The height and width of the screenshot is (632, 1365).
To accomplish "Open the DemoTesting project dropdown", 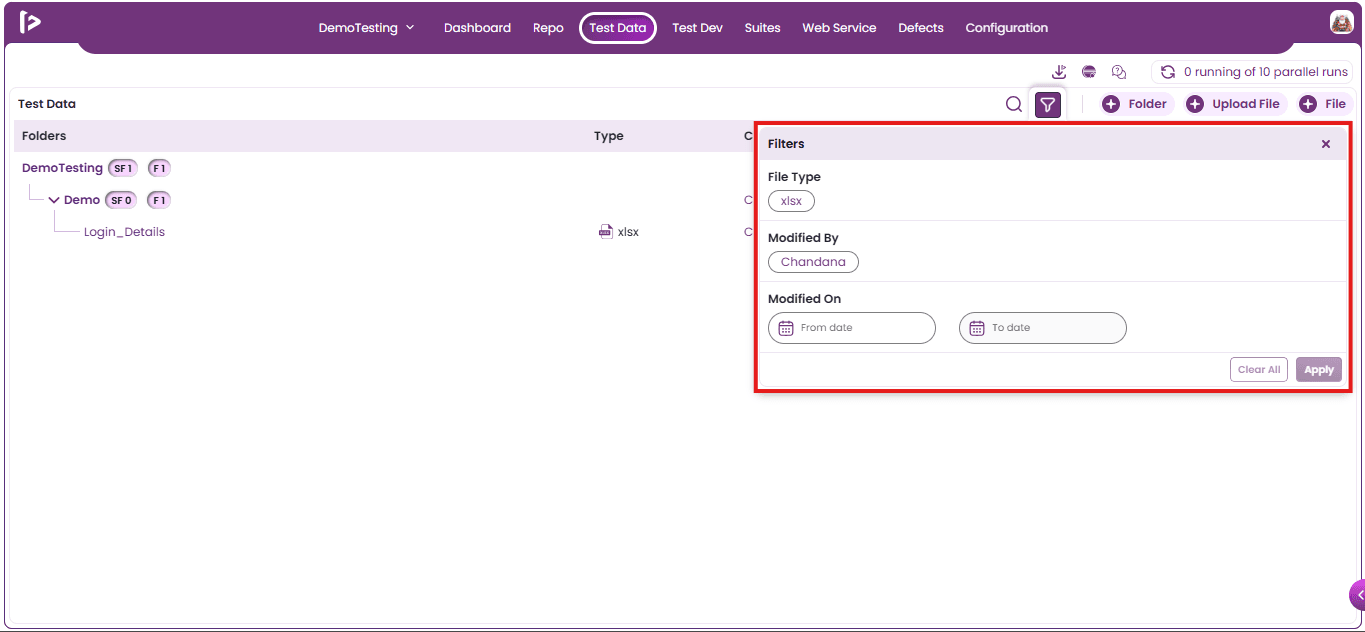I will pyautogui.click(x=366, y=28).
